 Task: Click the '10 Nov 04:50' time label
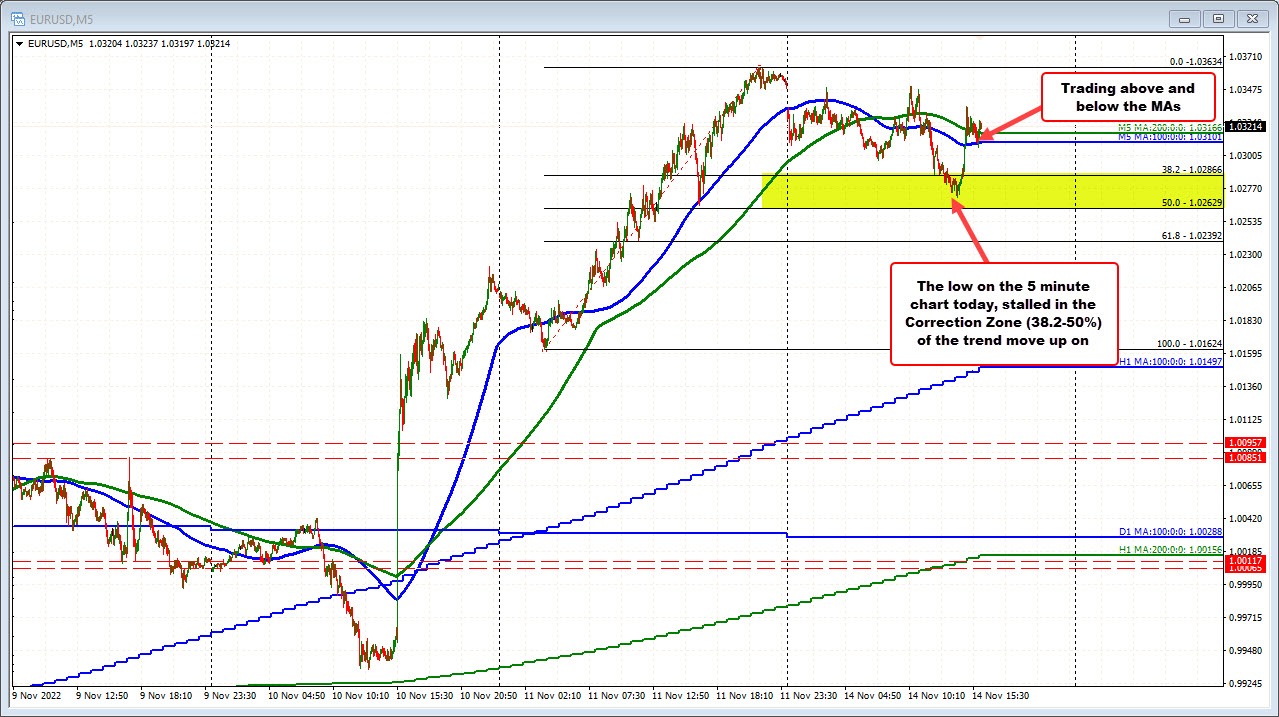click(x=299, y=695)
